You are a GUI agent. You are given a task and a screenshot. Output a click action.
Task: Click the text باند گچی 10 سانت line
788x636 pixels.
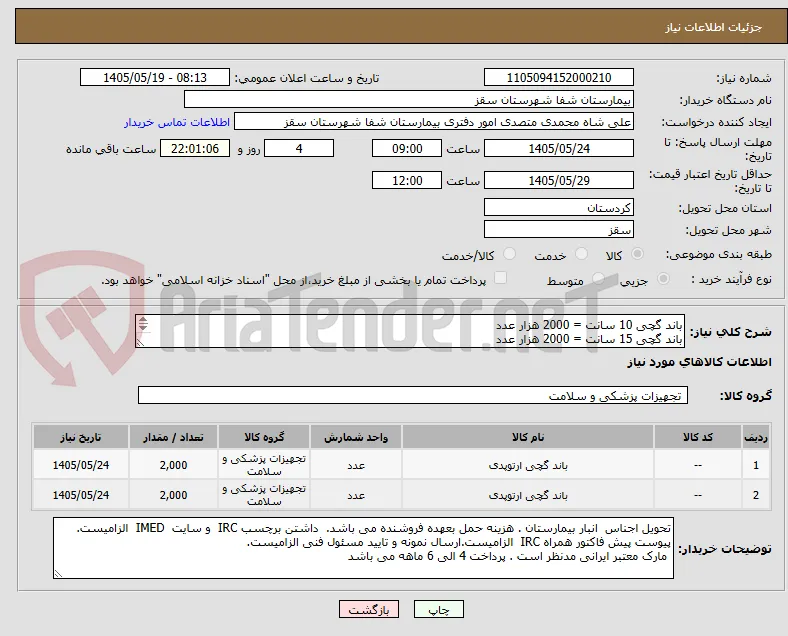click(589, 325)
